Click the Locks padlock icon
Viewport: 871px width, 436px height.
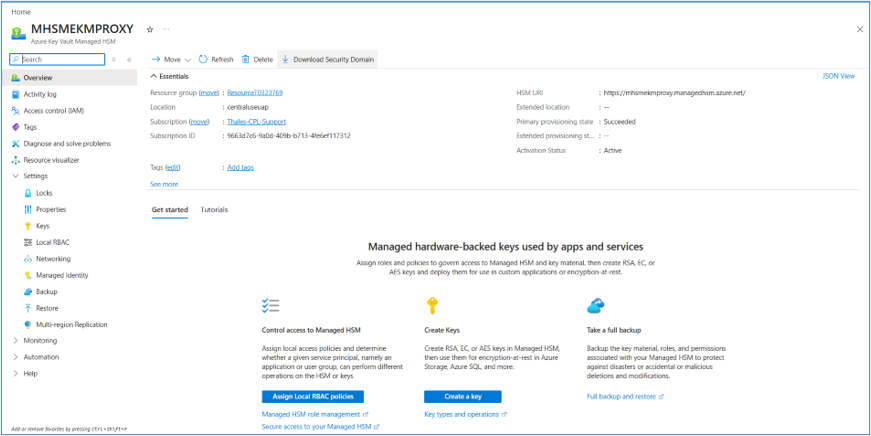tap(28, 193)
